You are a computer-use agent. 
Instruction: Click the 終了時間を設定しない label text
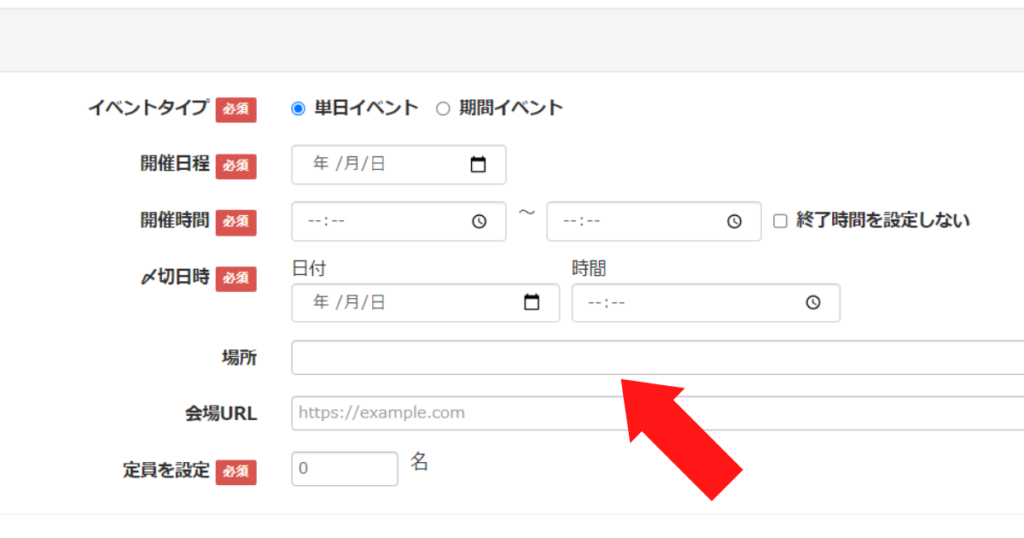click(882, 221)
